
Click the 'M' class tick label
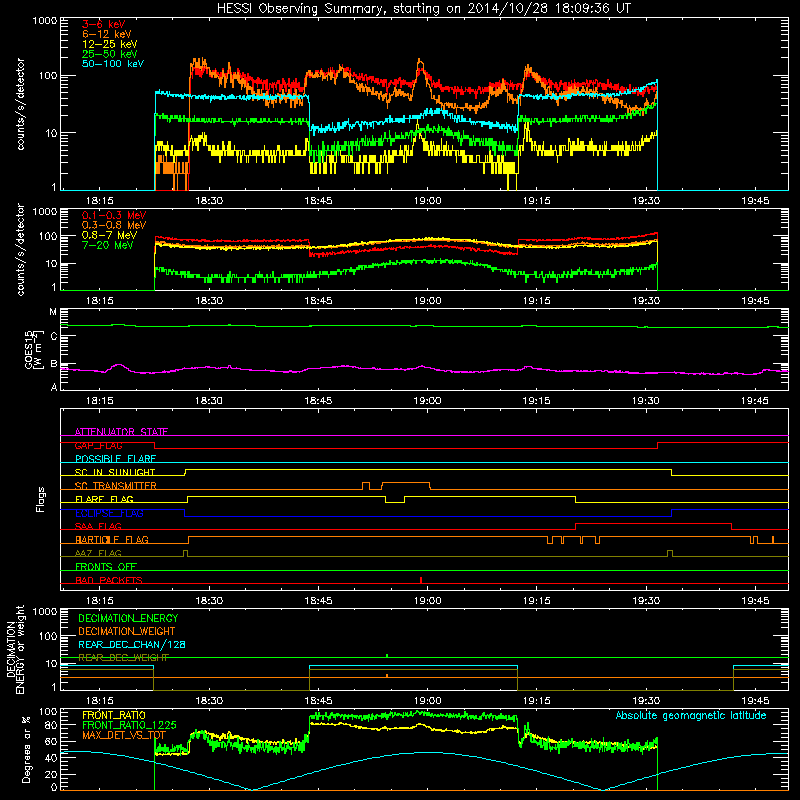tap(53, 312)
